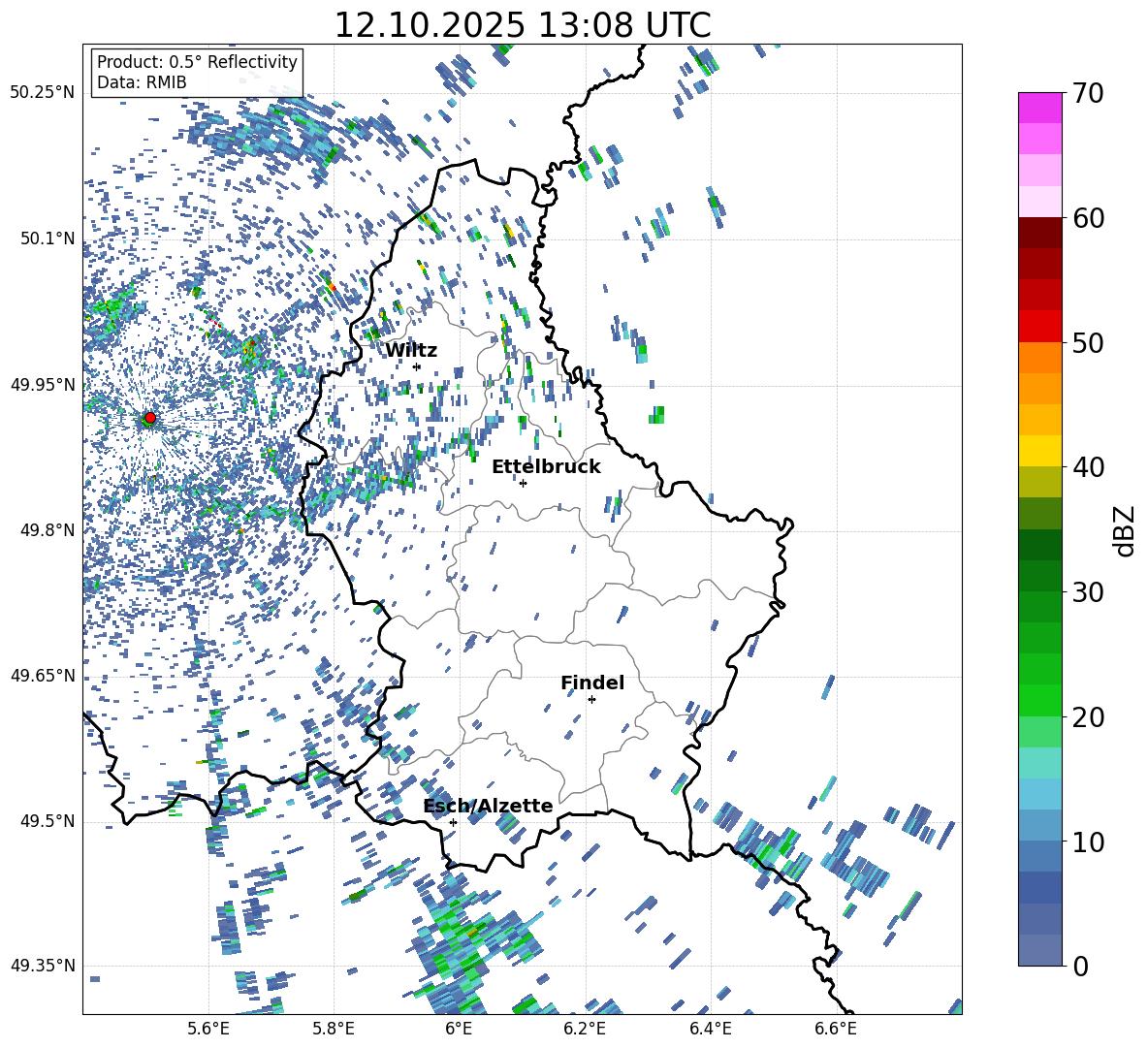Click the 50.25°N latitude tick label

pos(43,93)
